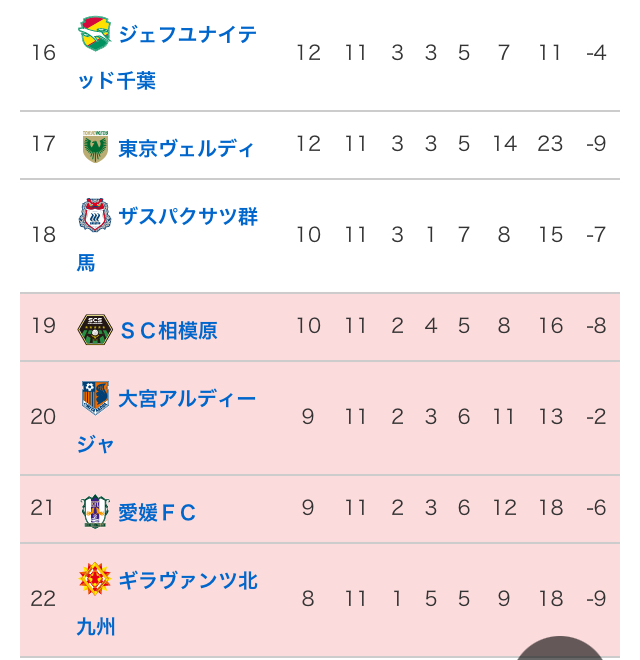This screenshot has height=660, width=640.
Task: Click the Thespakusatsu Gunma club emblem
Action: pos(94,215)
